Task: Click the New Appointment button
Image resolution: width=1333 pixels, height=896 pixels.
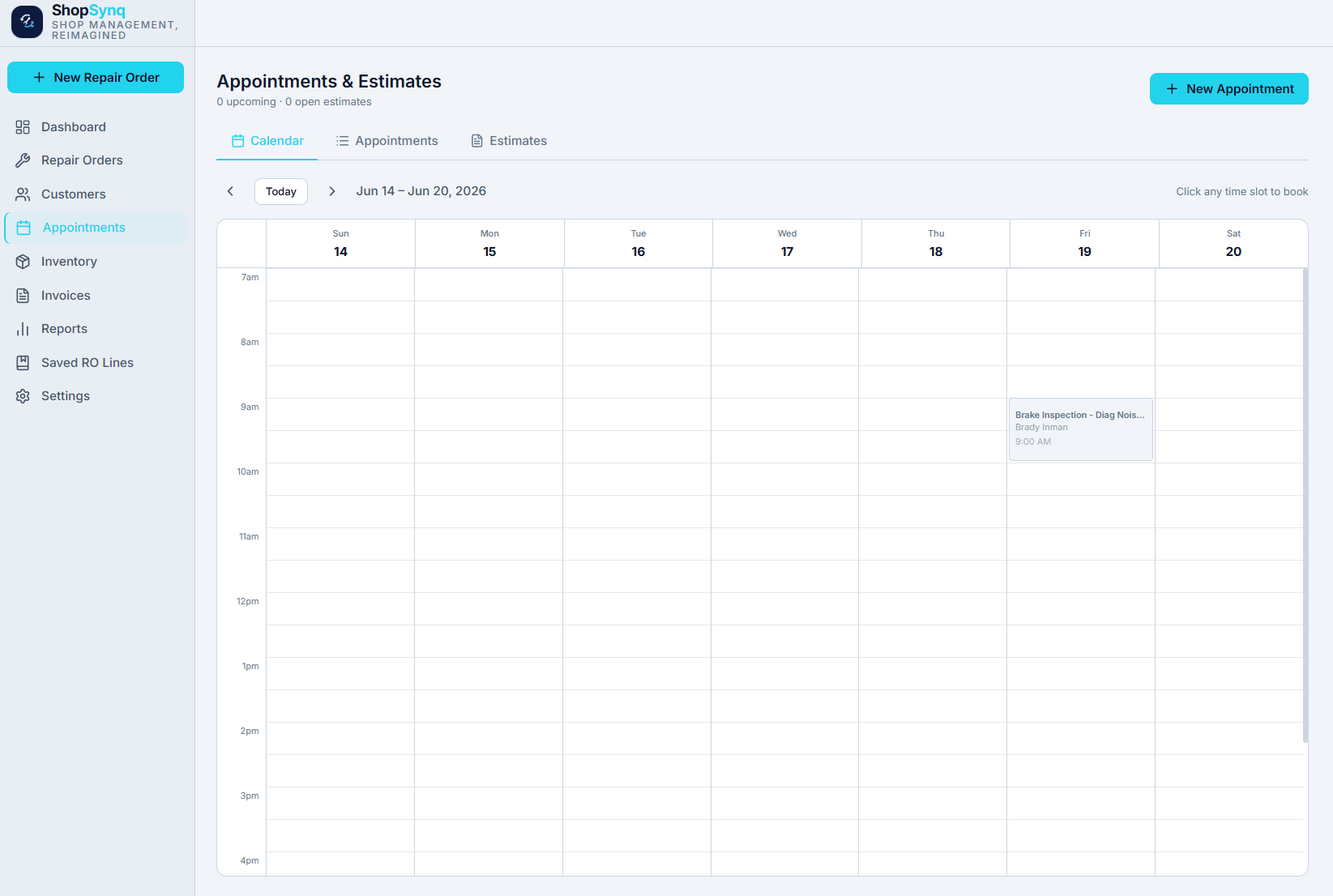Action: coord(1228,89)
